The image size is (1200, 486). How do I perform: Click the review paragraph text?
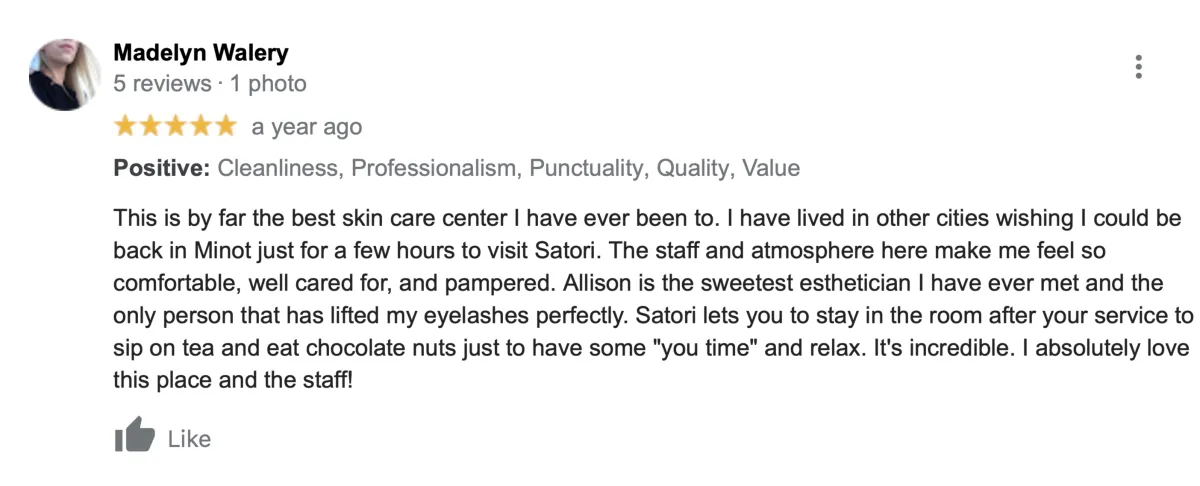tap(650, 299)
